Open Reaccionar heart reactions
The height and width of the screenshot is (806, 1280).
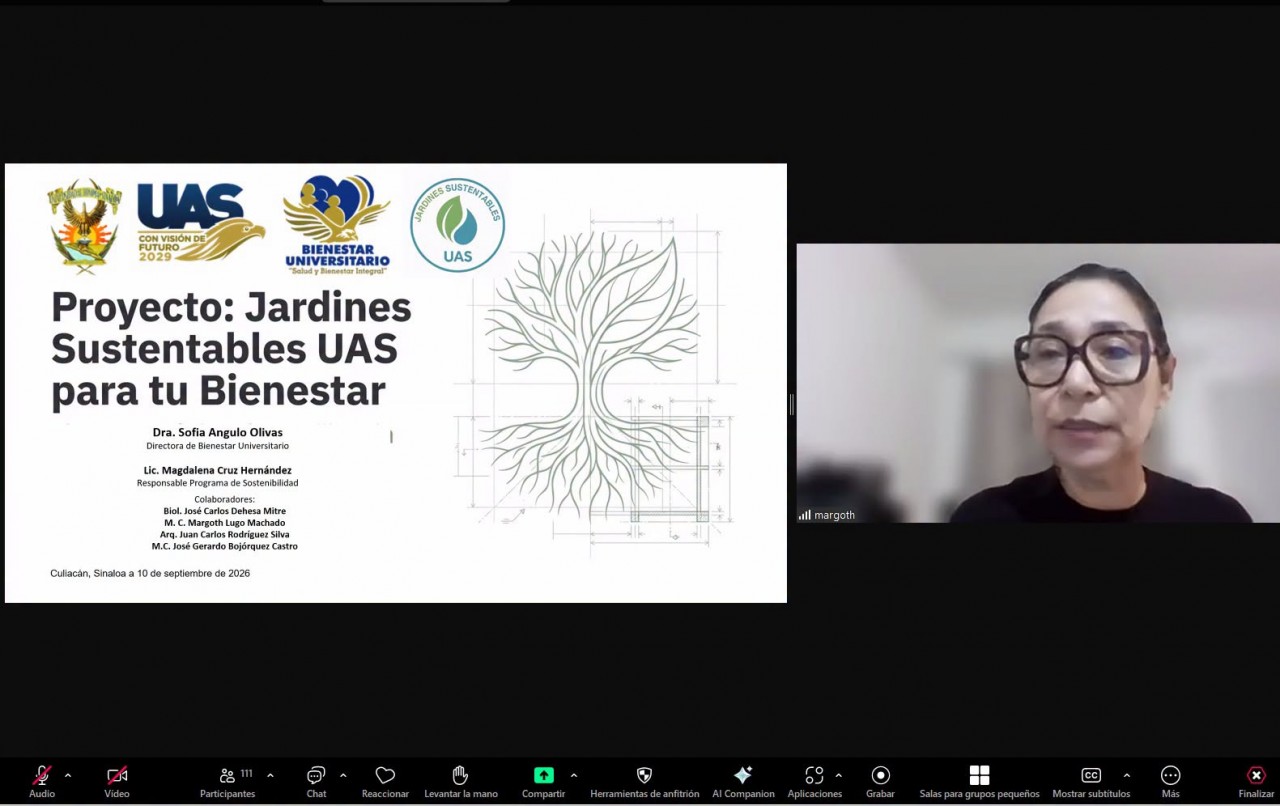coord(385,781)
